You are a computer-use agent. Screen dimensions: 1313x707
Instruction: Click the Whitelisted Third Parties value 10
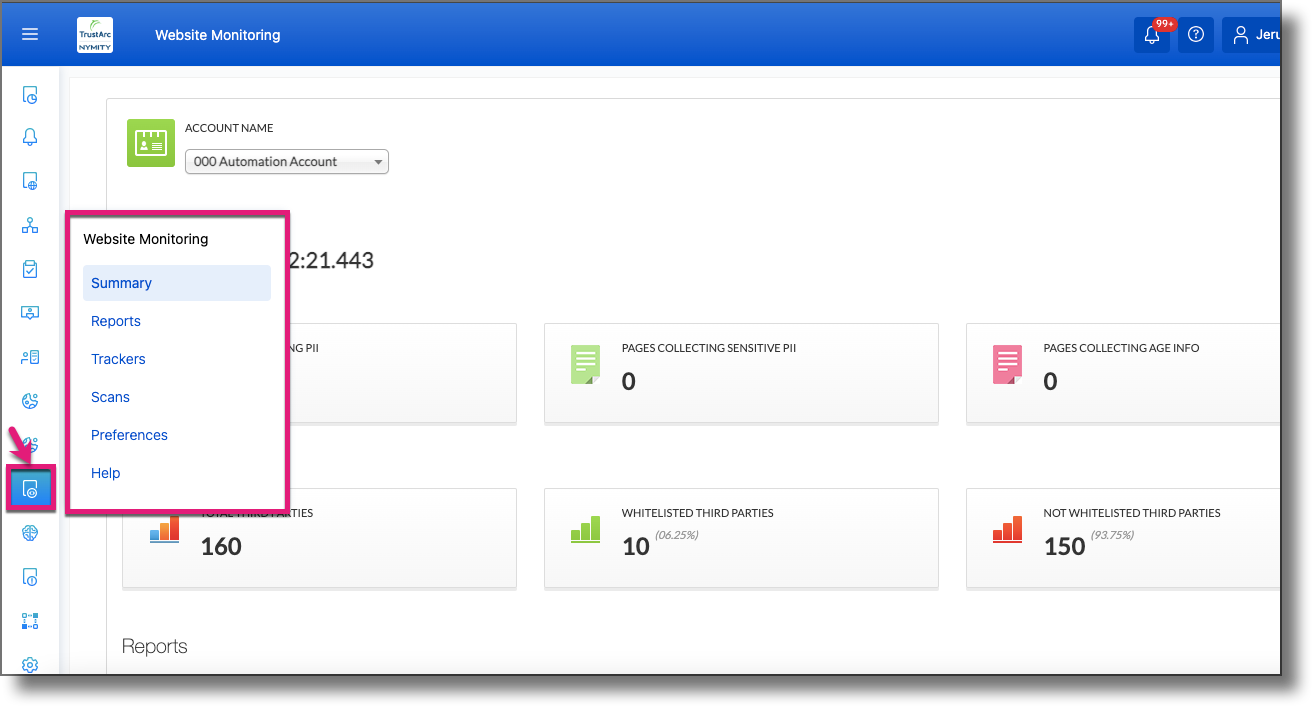[636, 546]
